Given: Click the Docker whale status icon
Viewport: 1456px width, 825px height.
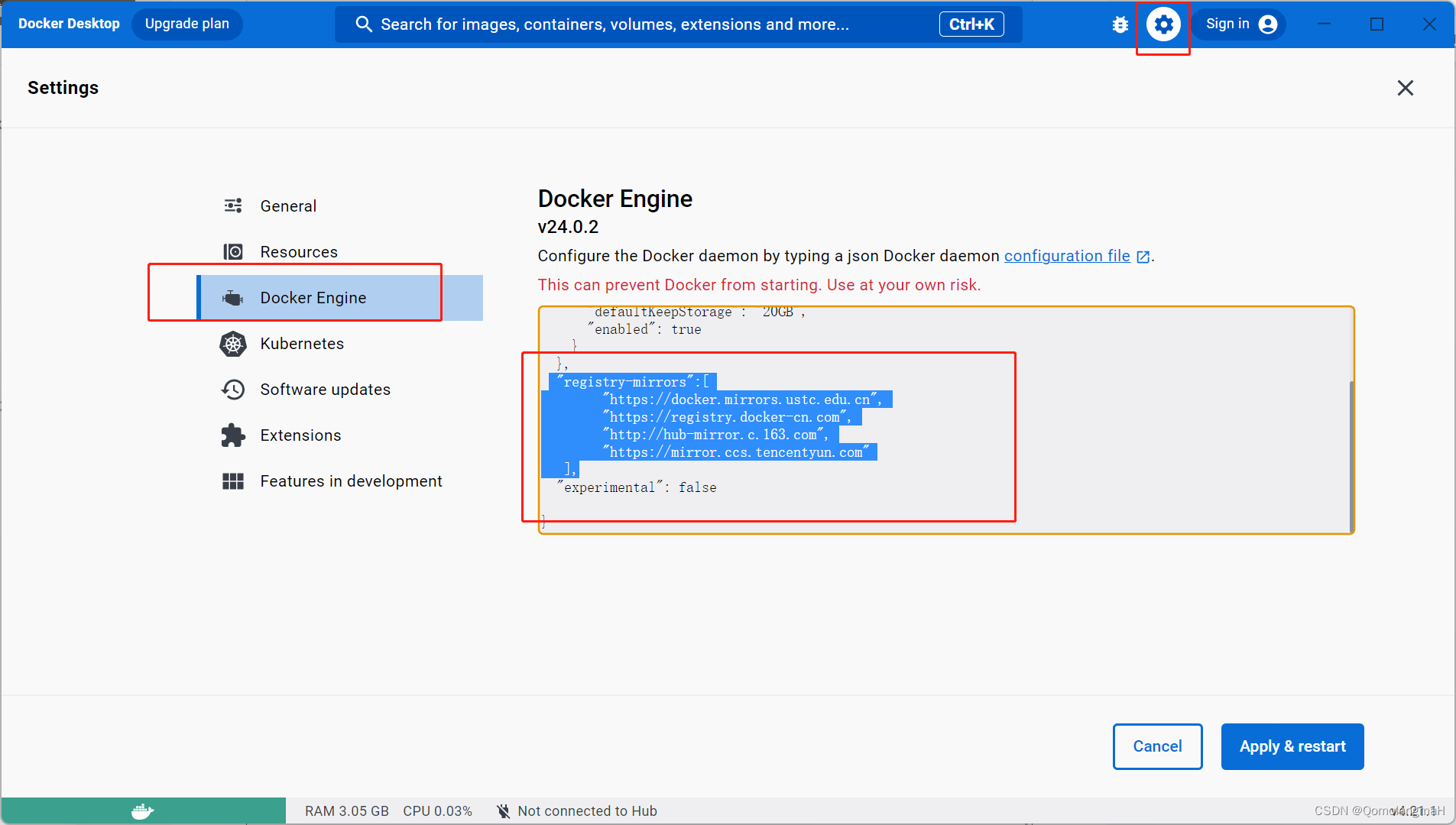Looking at the screenshot, I should coord(143,810).
